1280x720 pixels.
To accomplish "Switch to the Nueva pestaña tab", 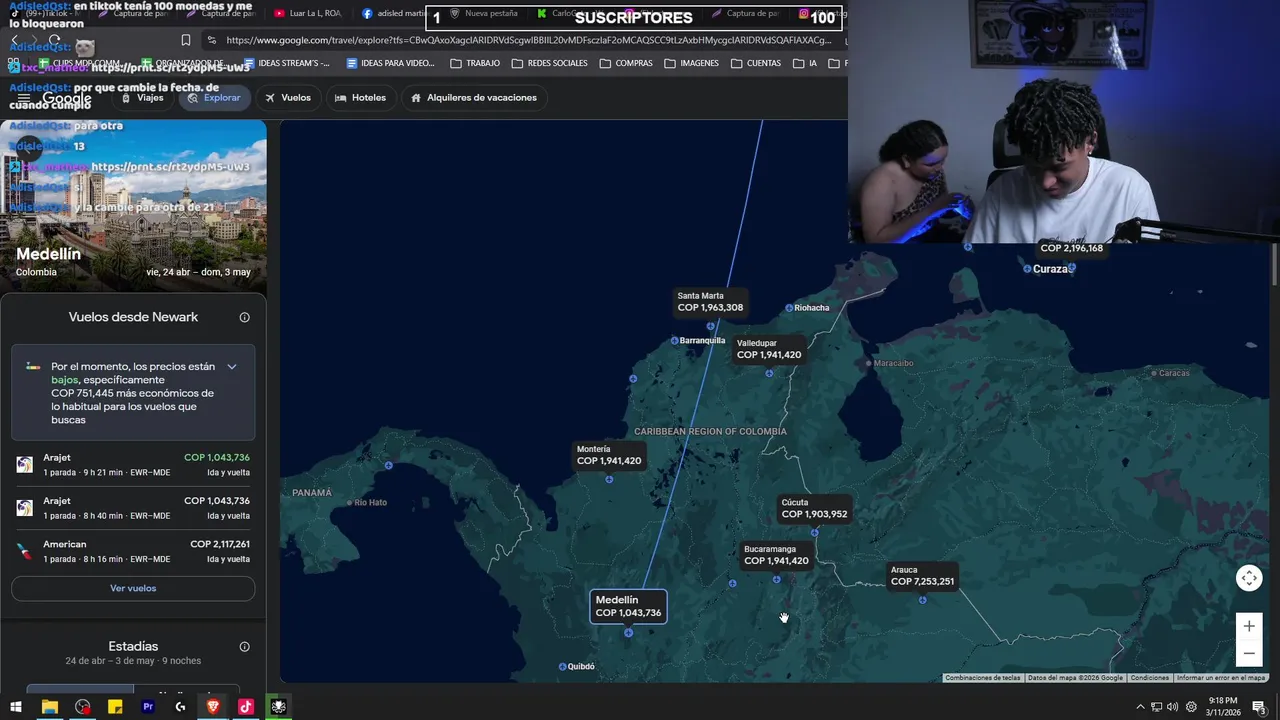I will 483,14.
